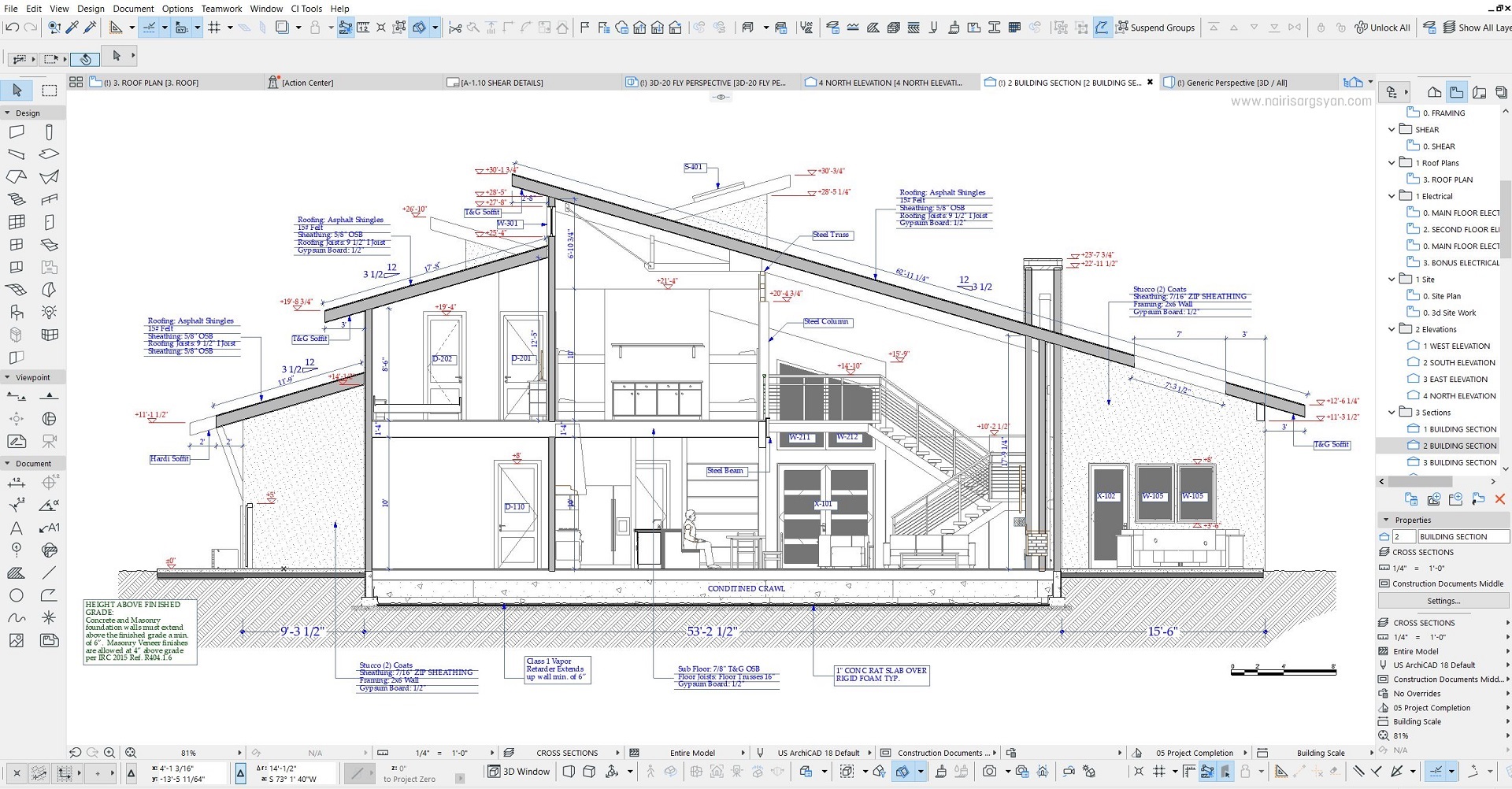Activate the Text tool in Document section
The width and height of the screenshot is (1512, 789).
point(17,528)
